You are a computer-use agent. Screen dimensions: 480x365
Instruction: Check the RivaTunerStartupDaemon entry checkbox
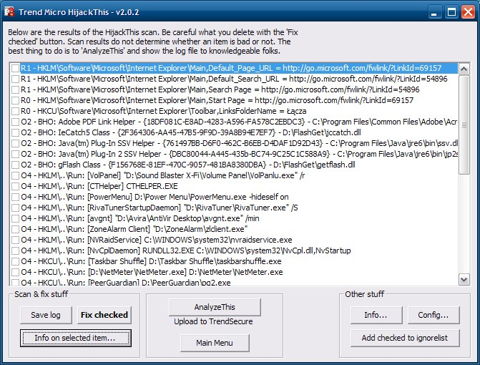pos(15,208)
